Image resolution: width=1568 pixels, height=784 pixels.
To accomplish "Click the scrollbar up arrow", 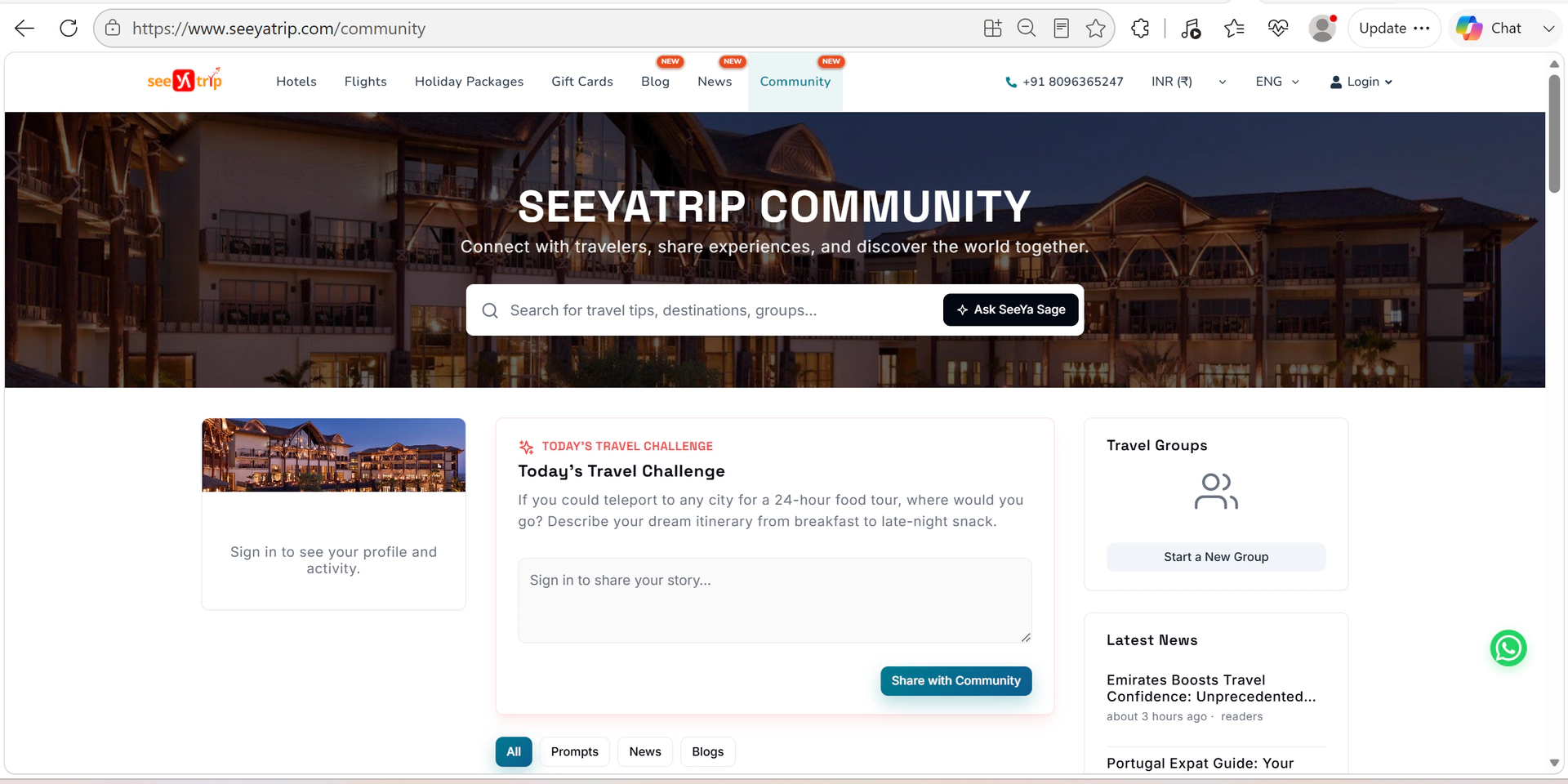I will point(1554,64).
